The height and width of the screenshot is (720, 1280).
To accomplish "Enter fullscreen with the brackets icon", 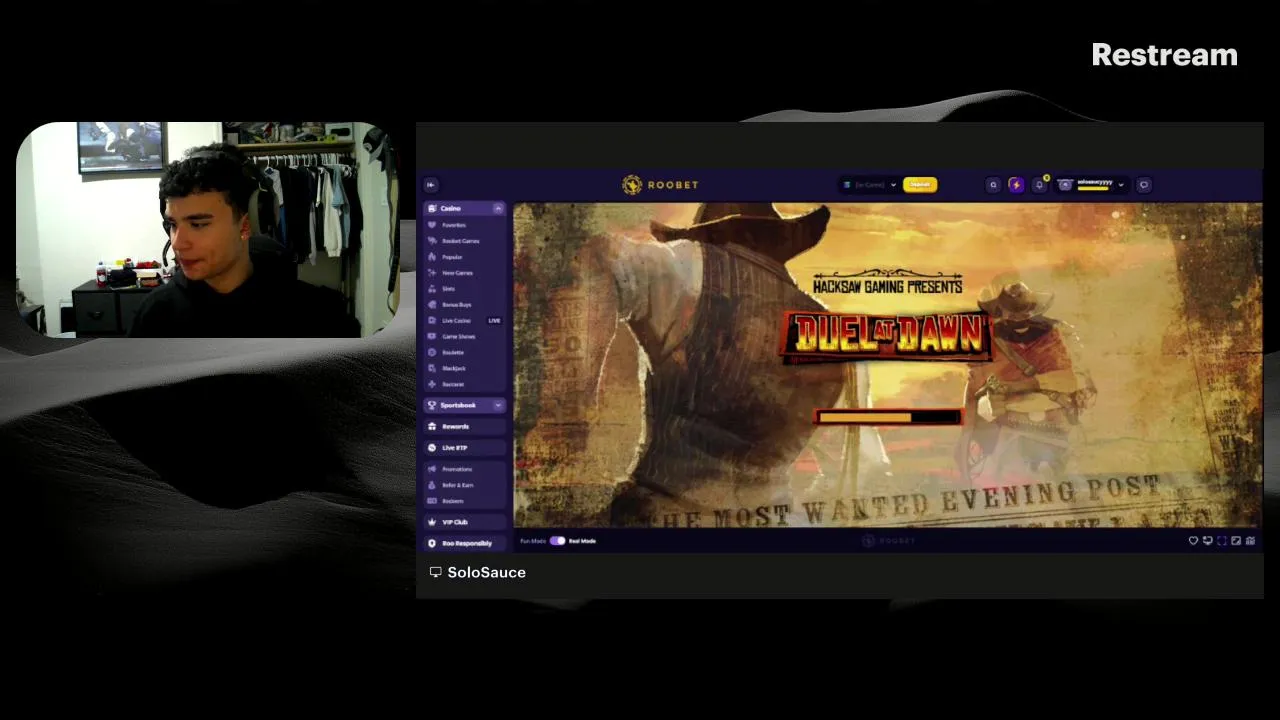I will 1222,541.
